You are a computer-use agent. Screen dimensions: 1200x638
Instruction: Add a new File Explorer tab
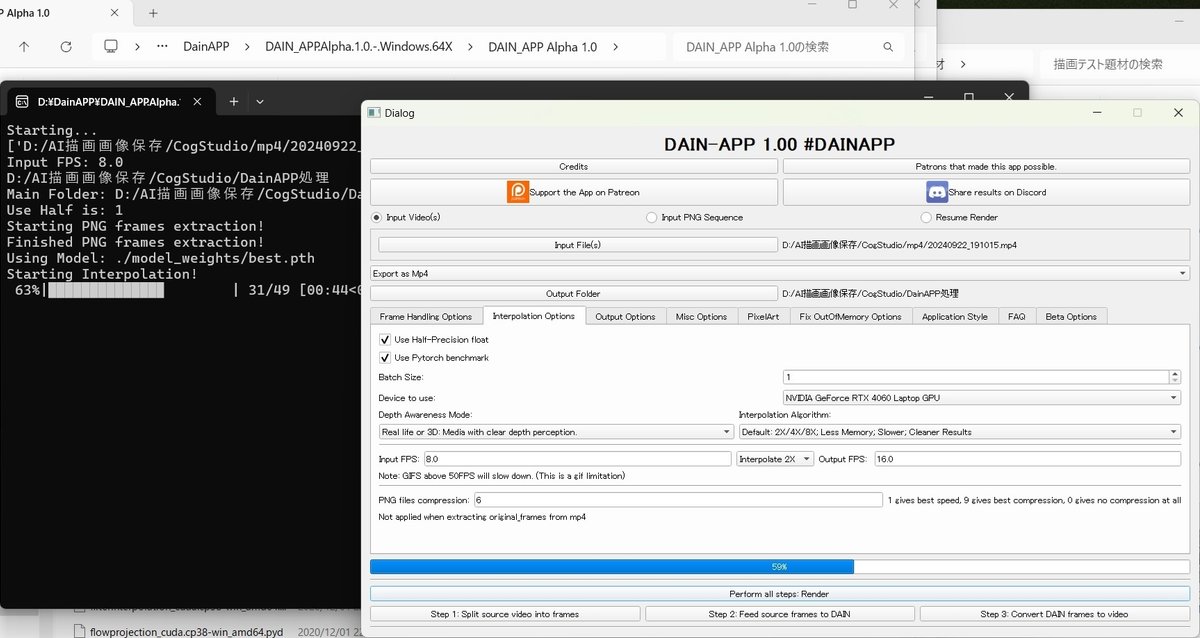click(x=153, y=13)
